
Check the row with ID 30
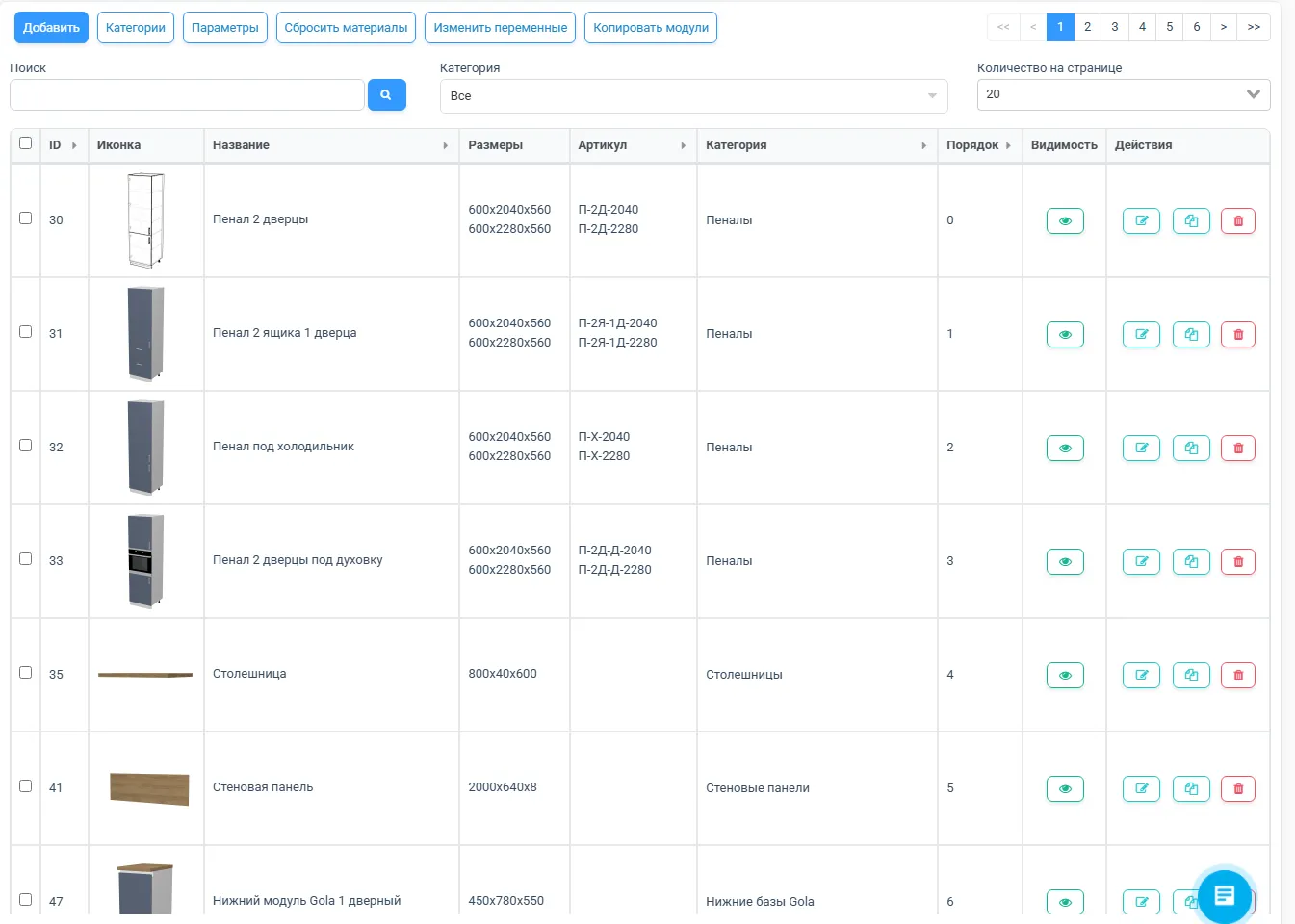[26, 218]
